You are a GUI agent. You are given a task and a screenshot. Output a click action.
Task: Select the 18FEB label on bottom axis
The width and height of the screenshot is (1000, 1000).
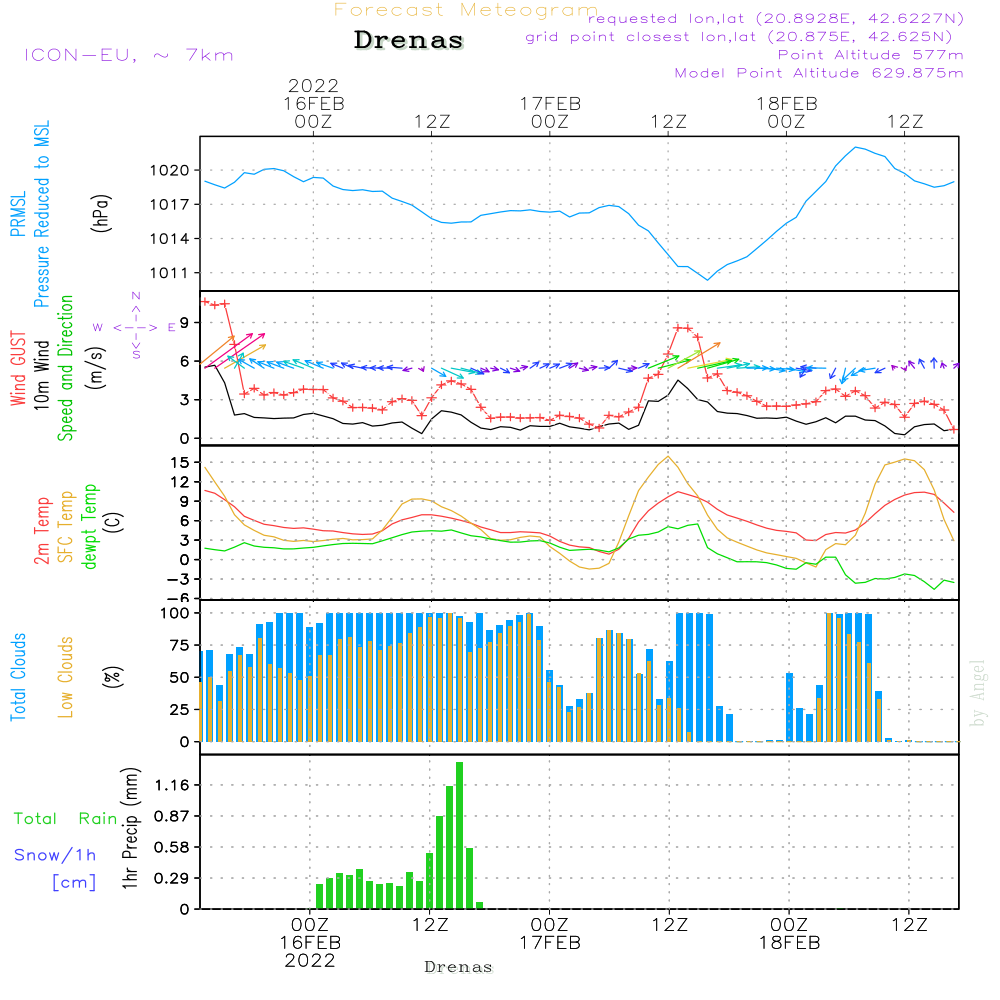[789, 943]
